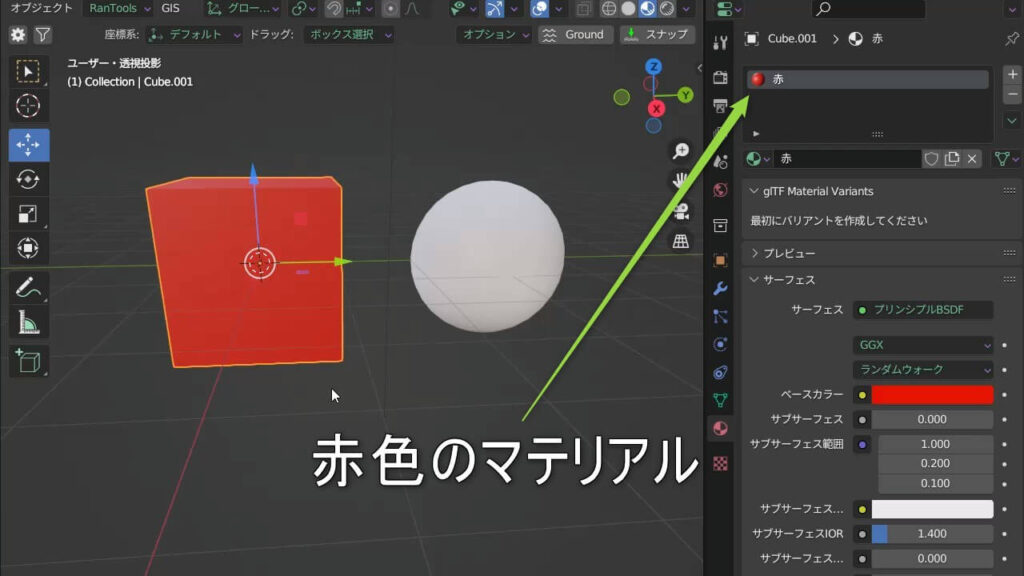The height and width of the screenshot is (576, 1024).
Task: Open Scene properties tab icon
Action: (x=720, y=161)
